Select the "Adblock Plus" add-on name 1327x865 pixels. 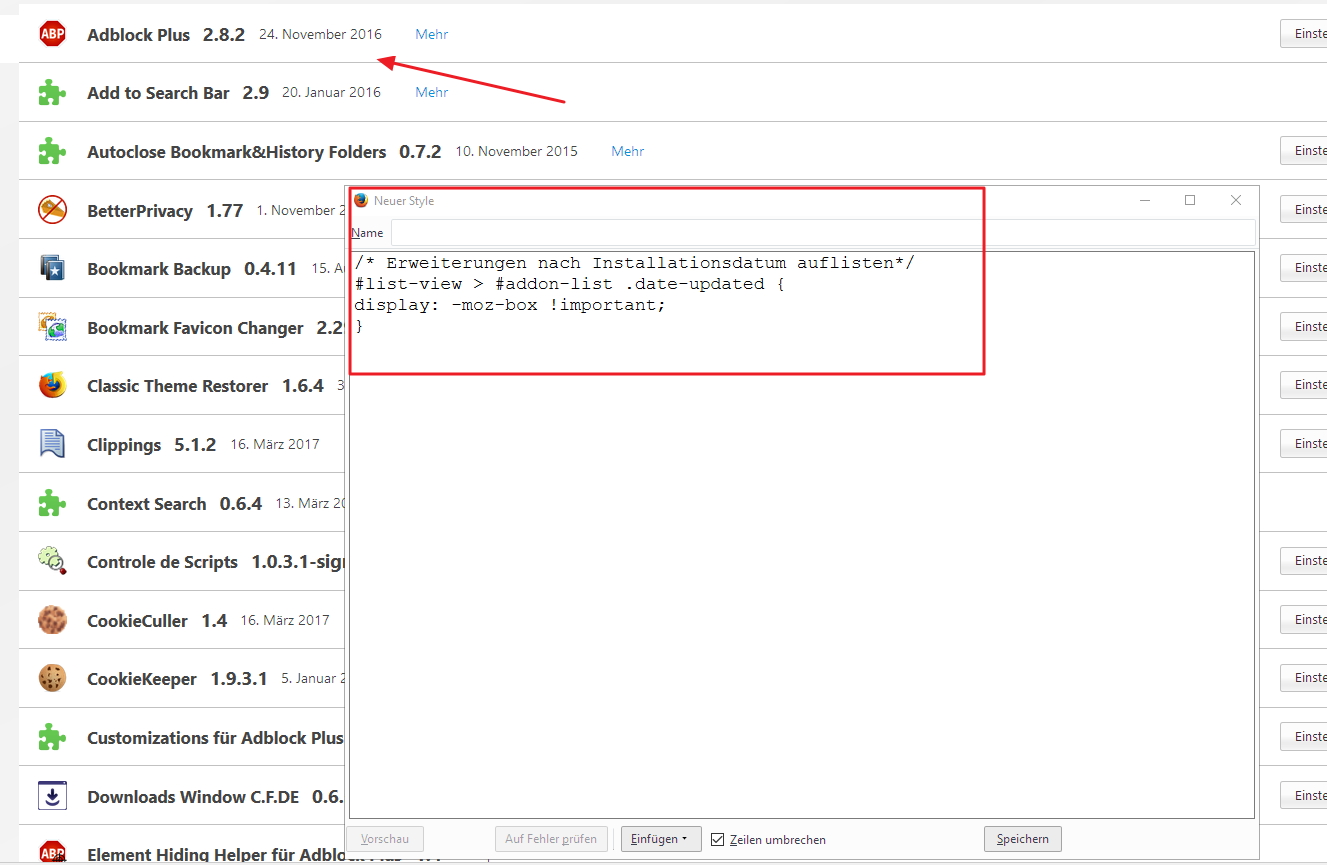tap(138, 34)
